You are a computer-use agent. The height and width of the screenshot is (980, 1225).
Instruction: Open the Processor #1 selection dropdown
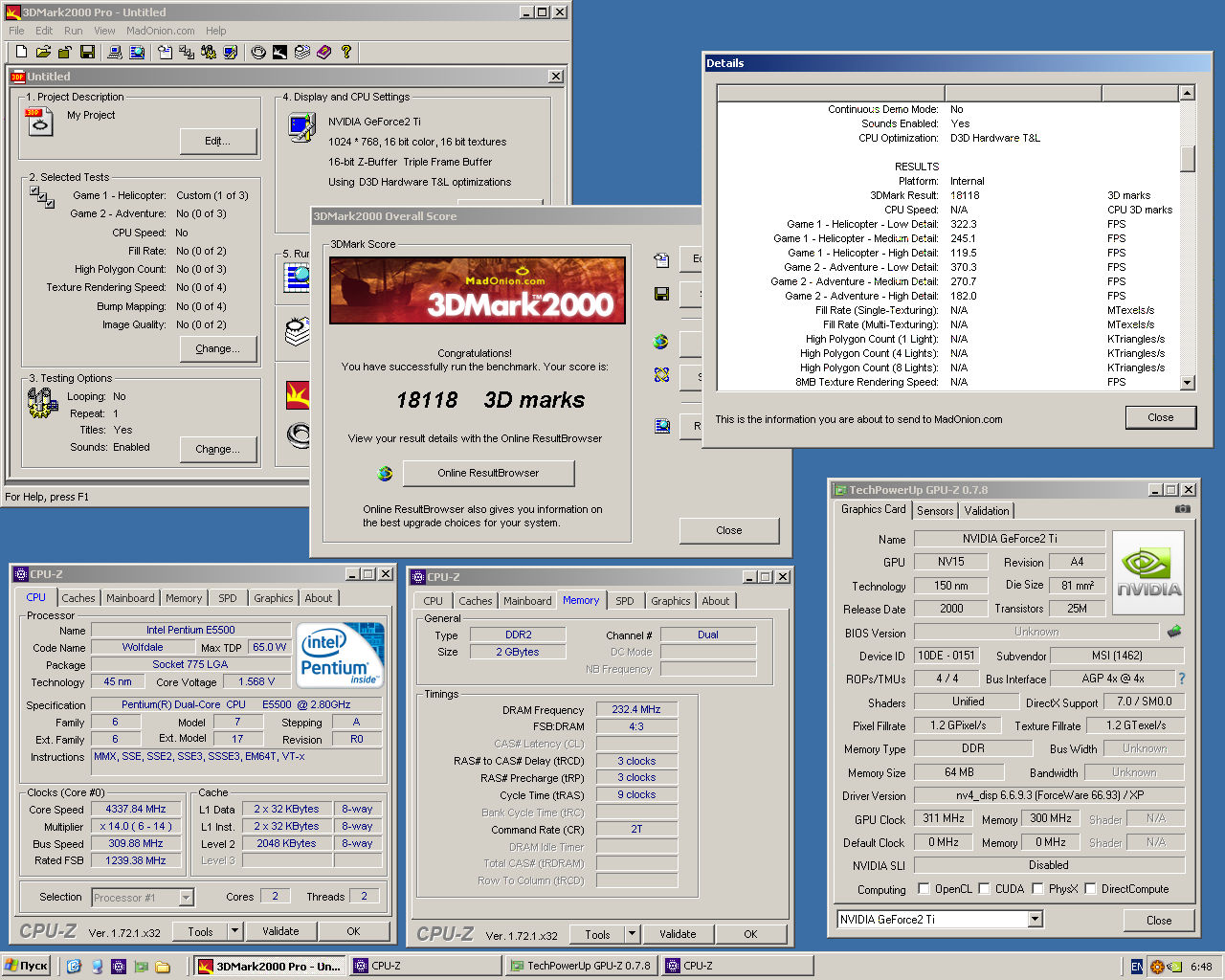186,898
